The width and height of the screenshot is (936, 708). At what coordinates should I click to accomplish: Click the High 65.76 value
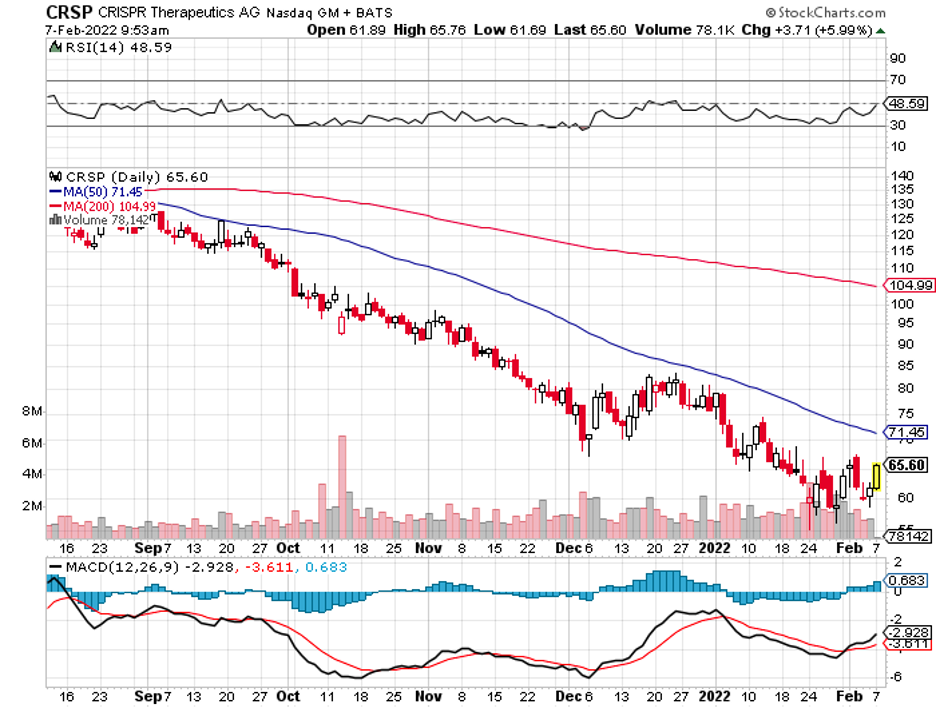click(429, 30)
